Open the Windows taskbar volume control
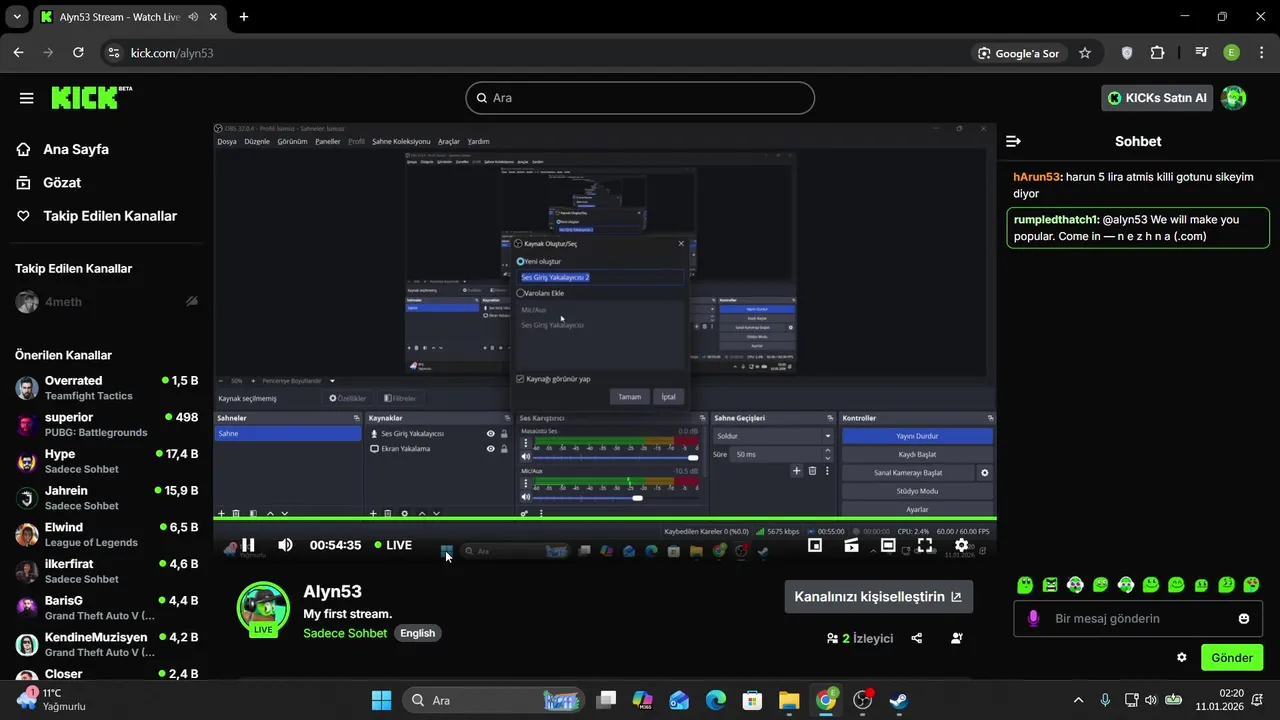 pos(1150,700)
